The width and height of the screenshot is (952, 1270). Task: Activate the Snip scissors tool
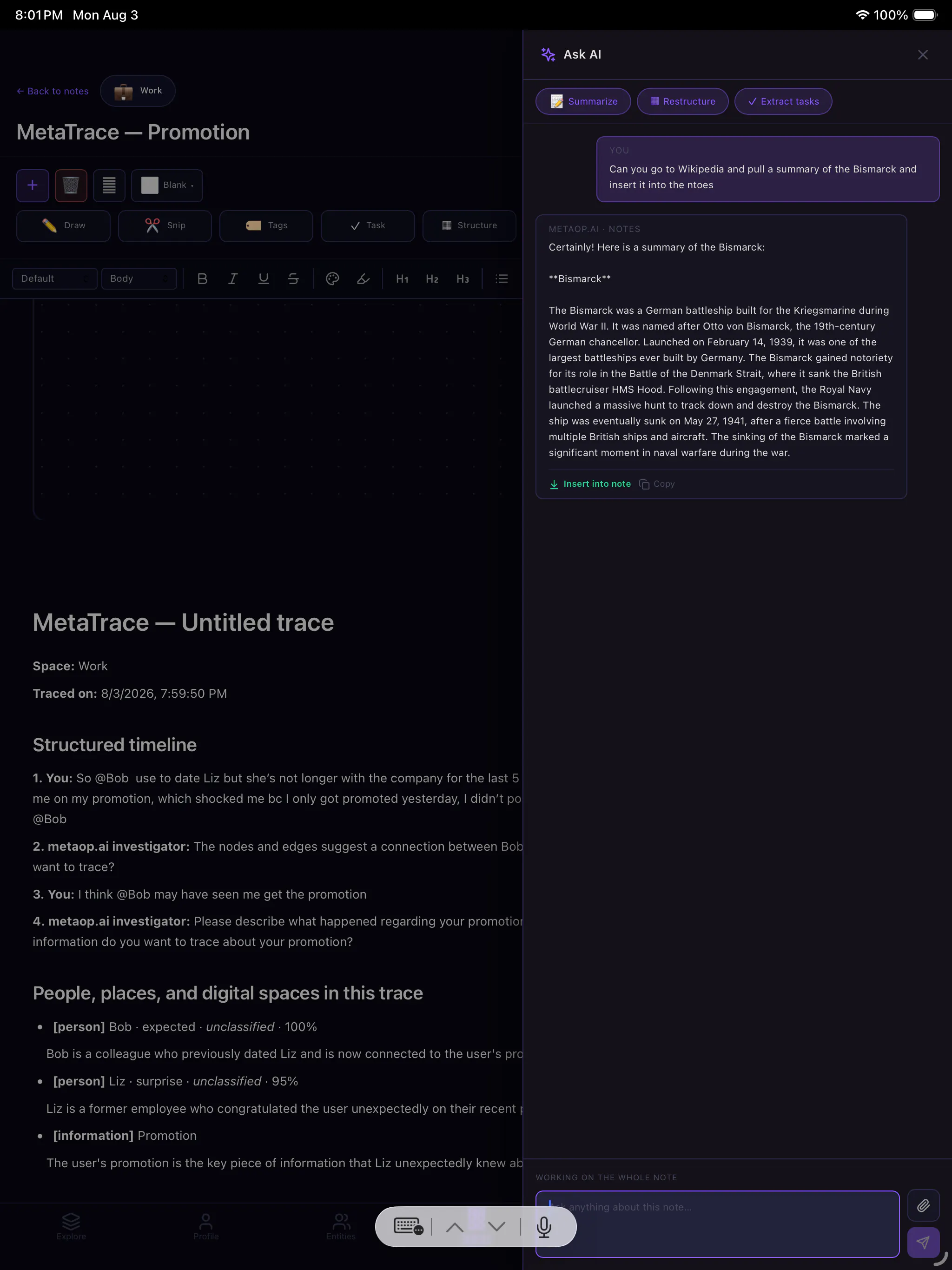[x=165, y=225]
